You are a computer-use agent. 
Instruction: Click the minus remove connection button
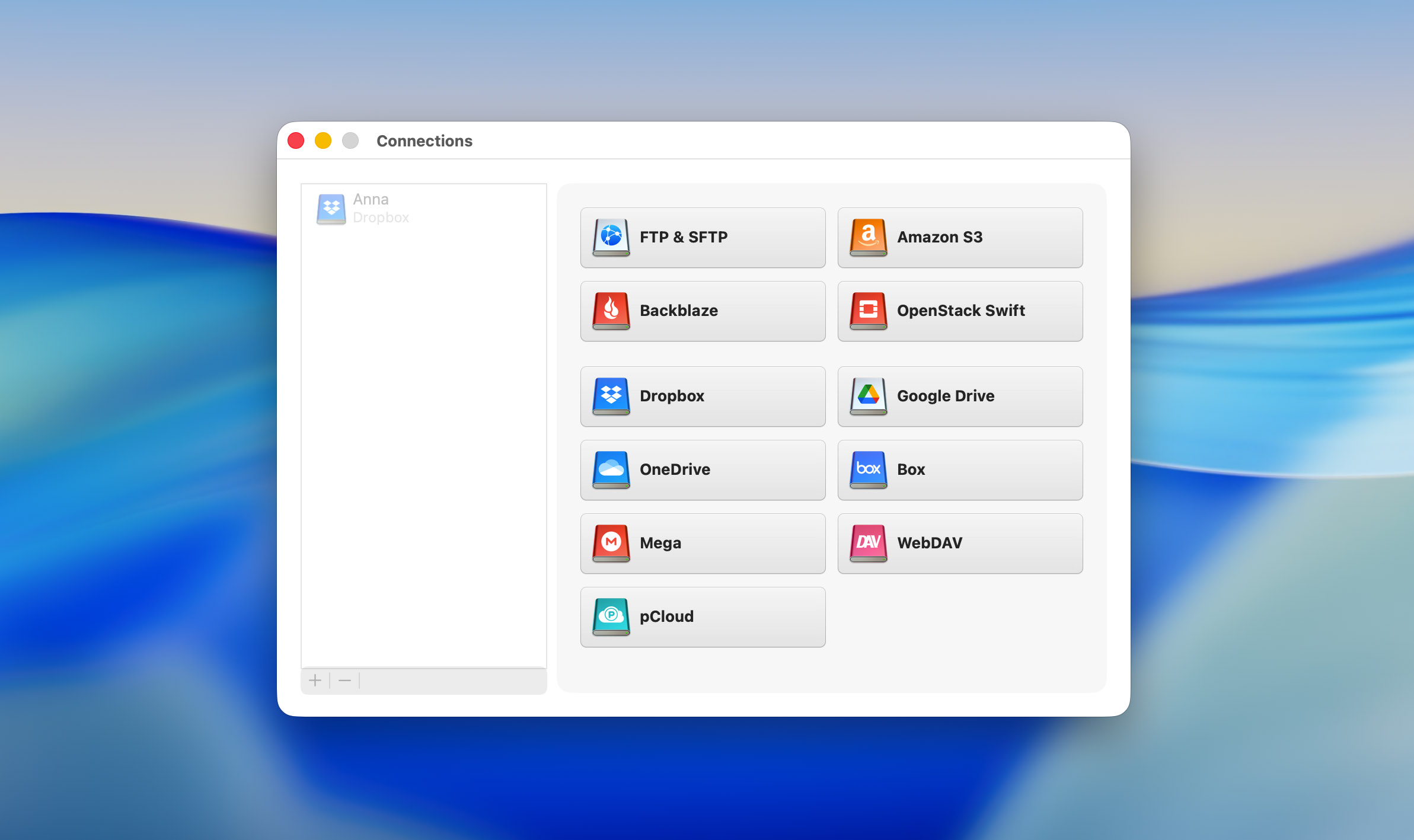[344, 681]
